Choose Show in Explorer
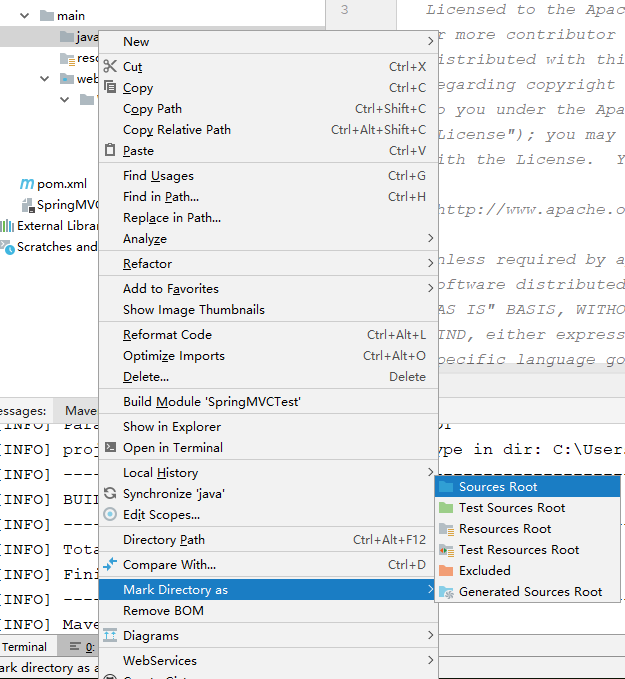The height and width of the screenshot is (679, 625). [x=269, y=427]
